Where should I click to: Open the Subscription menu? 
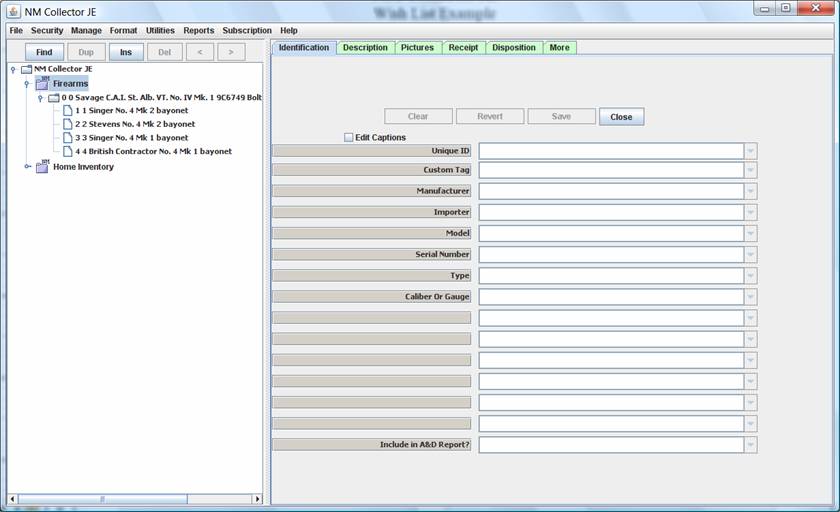(x=247, y=31)
